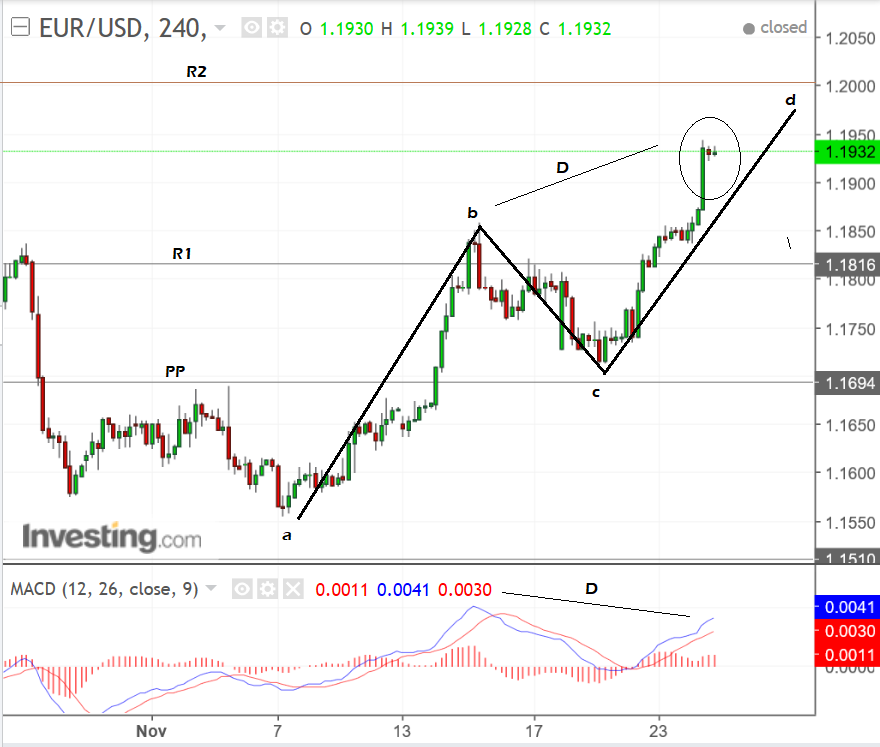Click the red 0.0030 signal axis label
Screen dimensions: 880x747
click(847, 631)
